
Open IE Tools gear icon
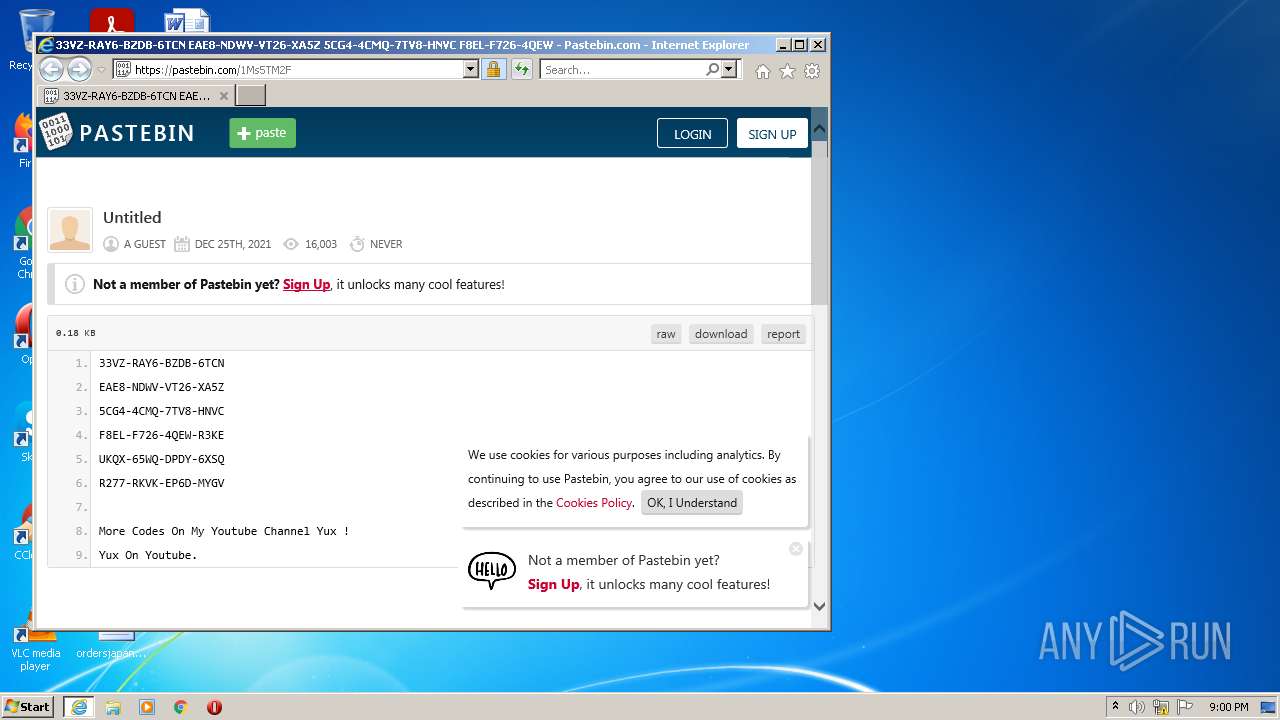pyautogui.click(x=812, y=71)
